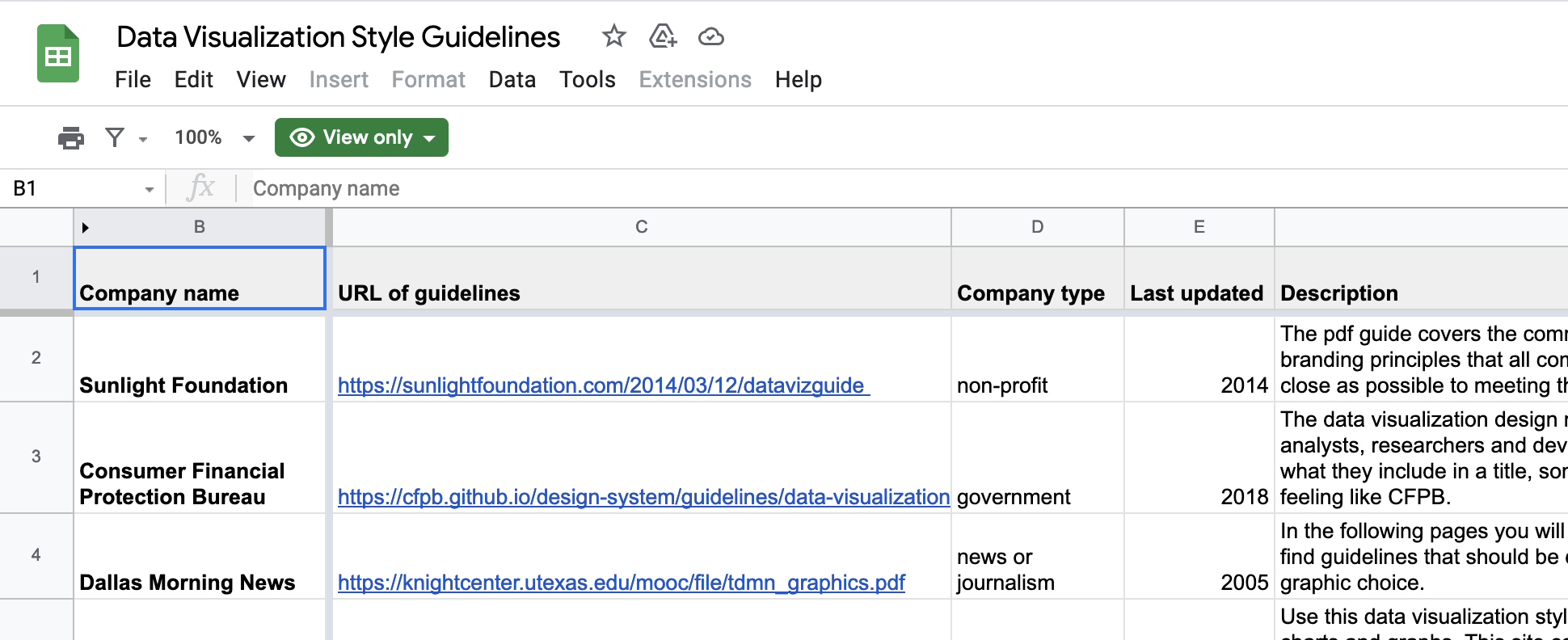The width and height of the screenshot is (1568, 640).
Task: Click the Google Sheets home icon
Action: click(x=58, y=54)
